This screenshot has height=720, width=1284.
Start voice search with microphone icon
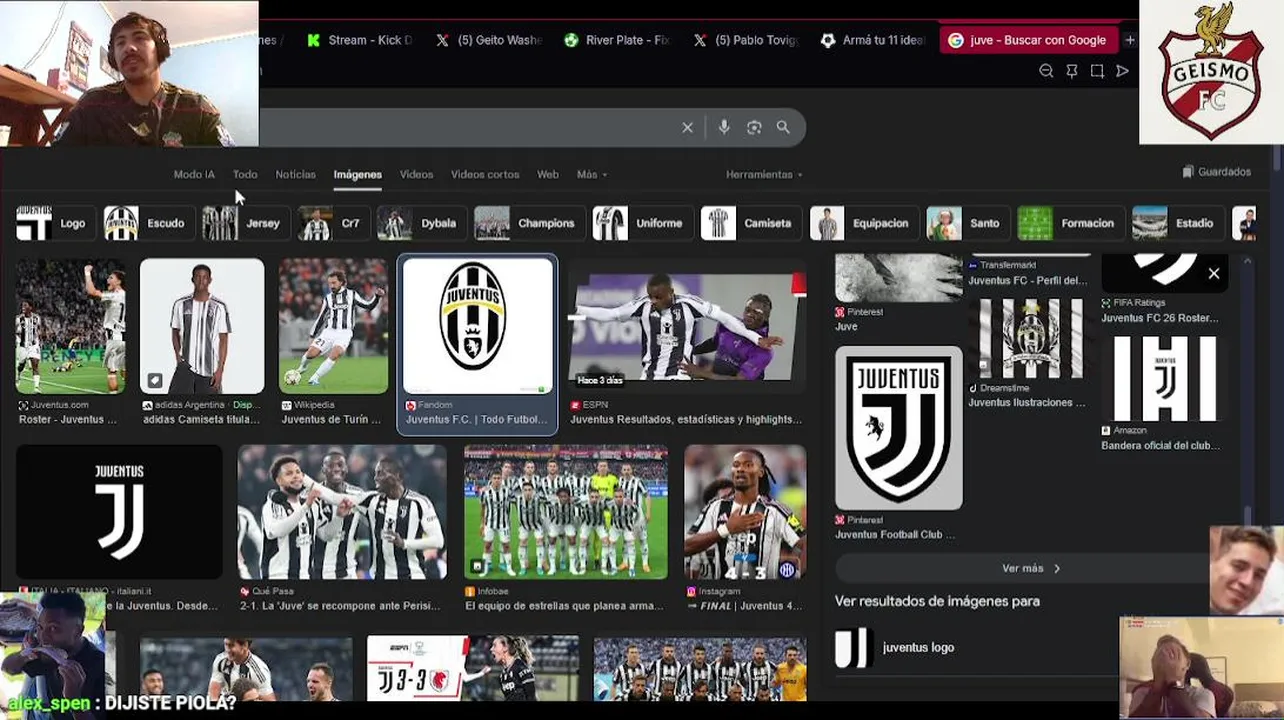(724, 128)
